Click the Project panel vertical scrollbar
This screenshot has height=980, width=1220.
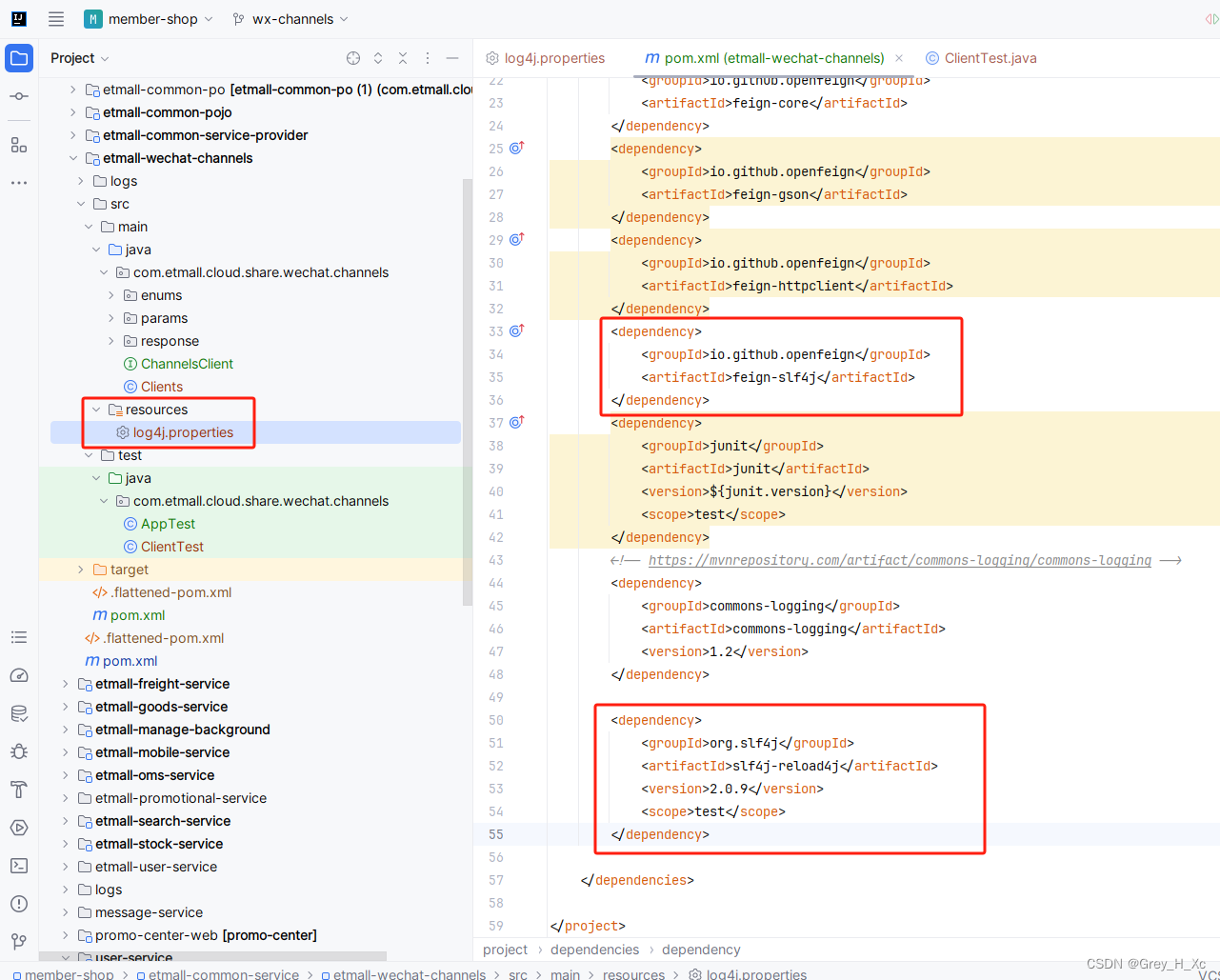pos(468,390)
